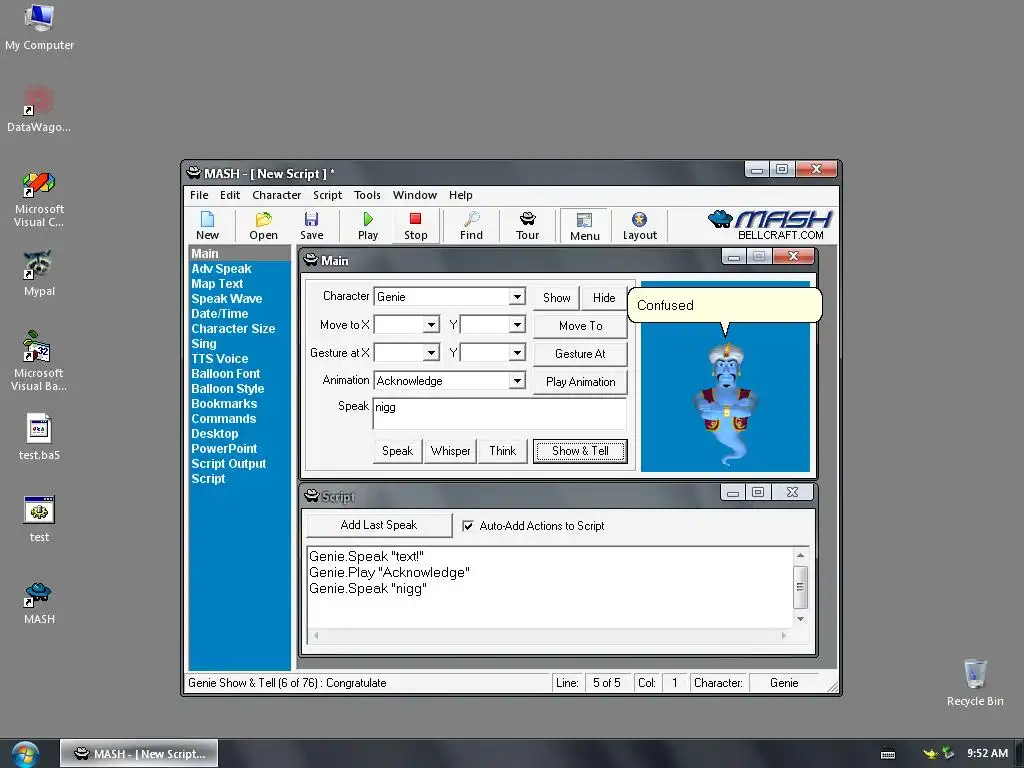Open the Edit menu
Viewport: 1024px width, 768px height.
pos(230,195)
